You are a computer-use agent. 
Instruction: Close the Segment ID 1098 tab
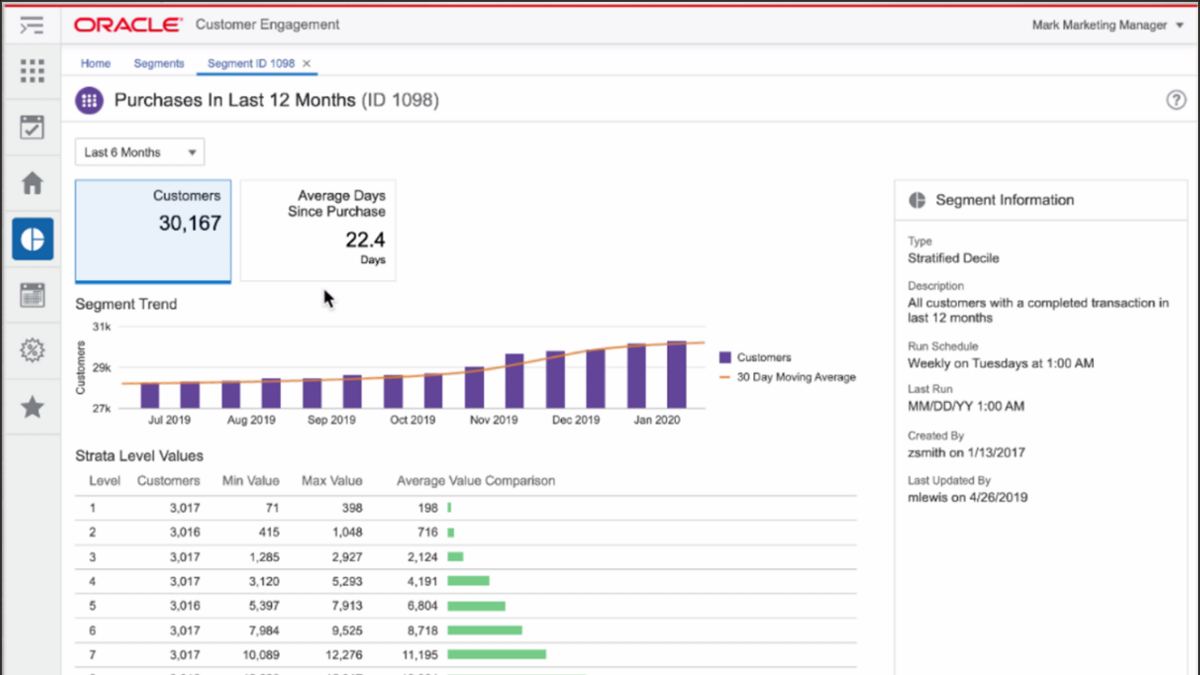[307, 63]
